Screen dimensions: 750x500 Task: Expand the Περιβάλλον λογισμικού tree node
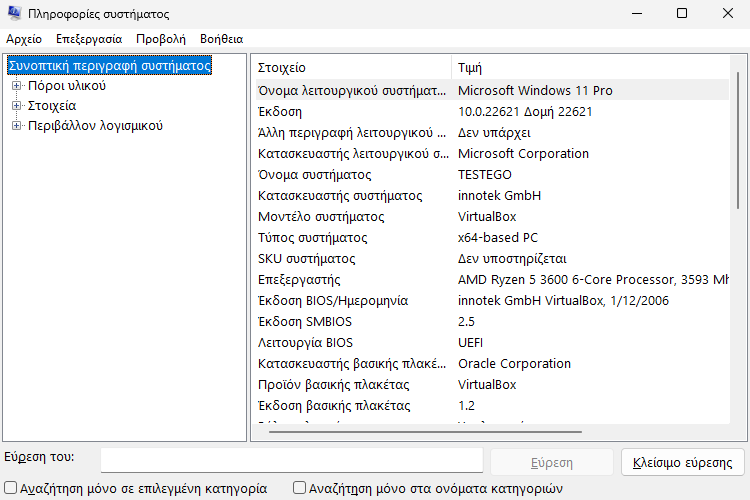click(x=16, y=126)
